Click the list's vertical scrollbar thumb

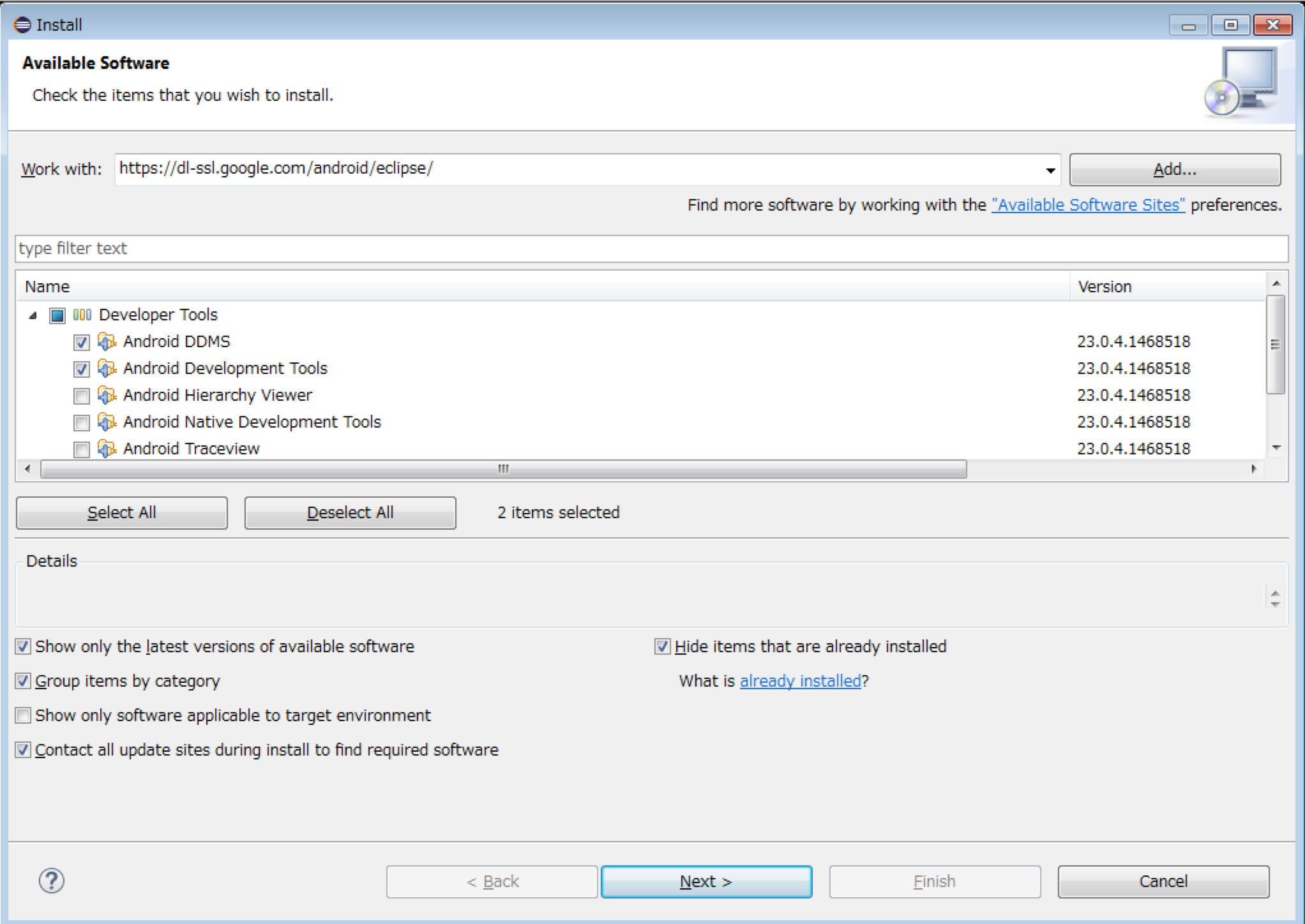point(1276,345)
